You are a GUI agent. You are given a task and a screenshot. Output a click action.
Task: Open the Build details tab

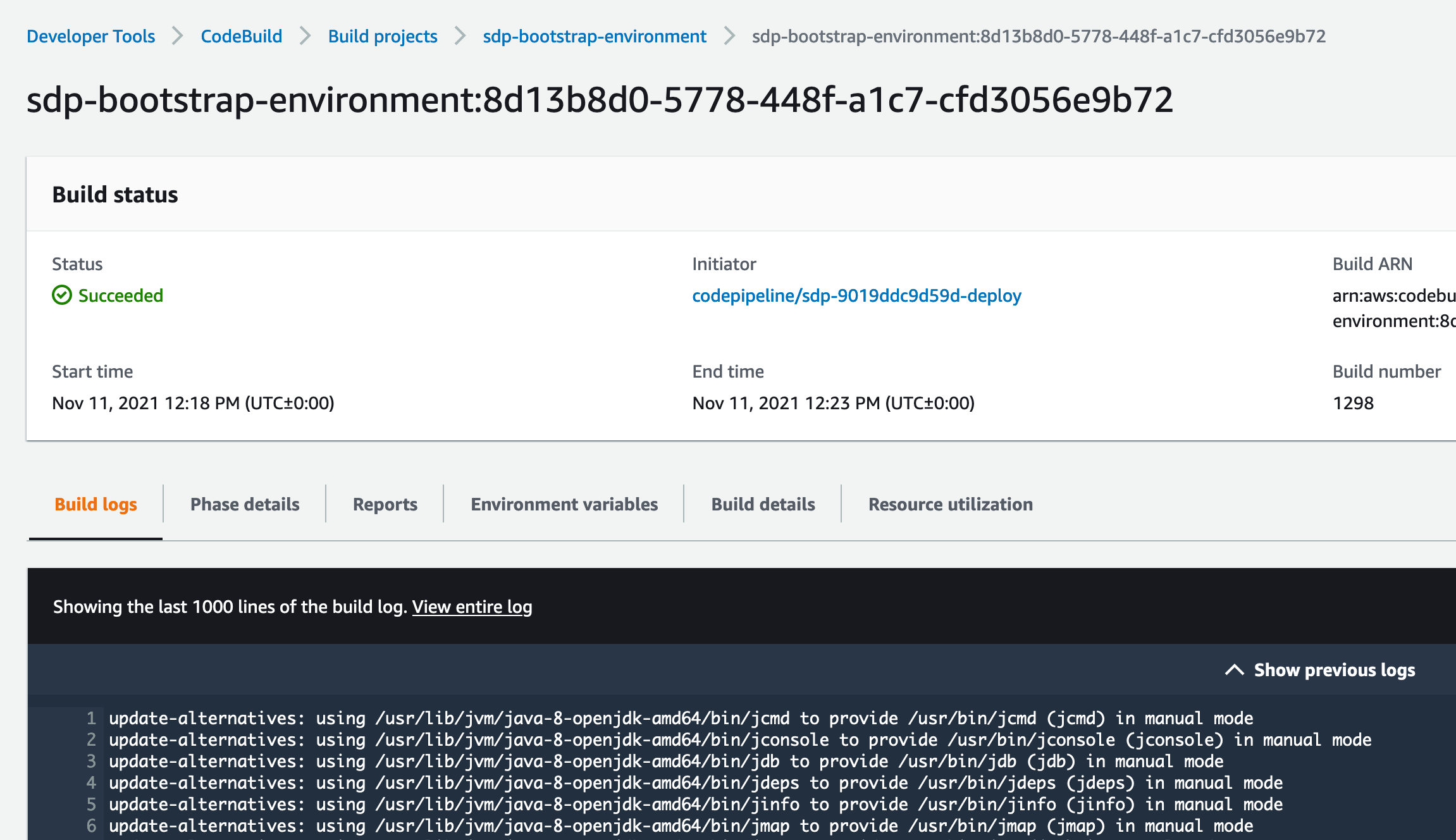point(763,504)
